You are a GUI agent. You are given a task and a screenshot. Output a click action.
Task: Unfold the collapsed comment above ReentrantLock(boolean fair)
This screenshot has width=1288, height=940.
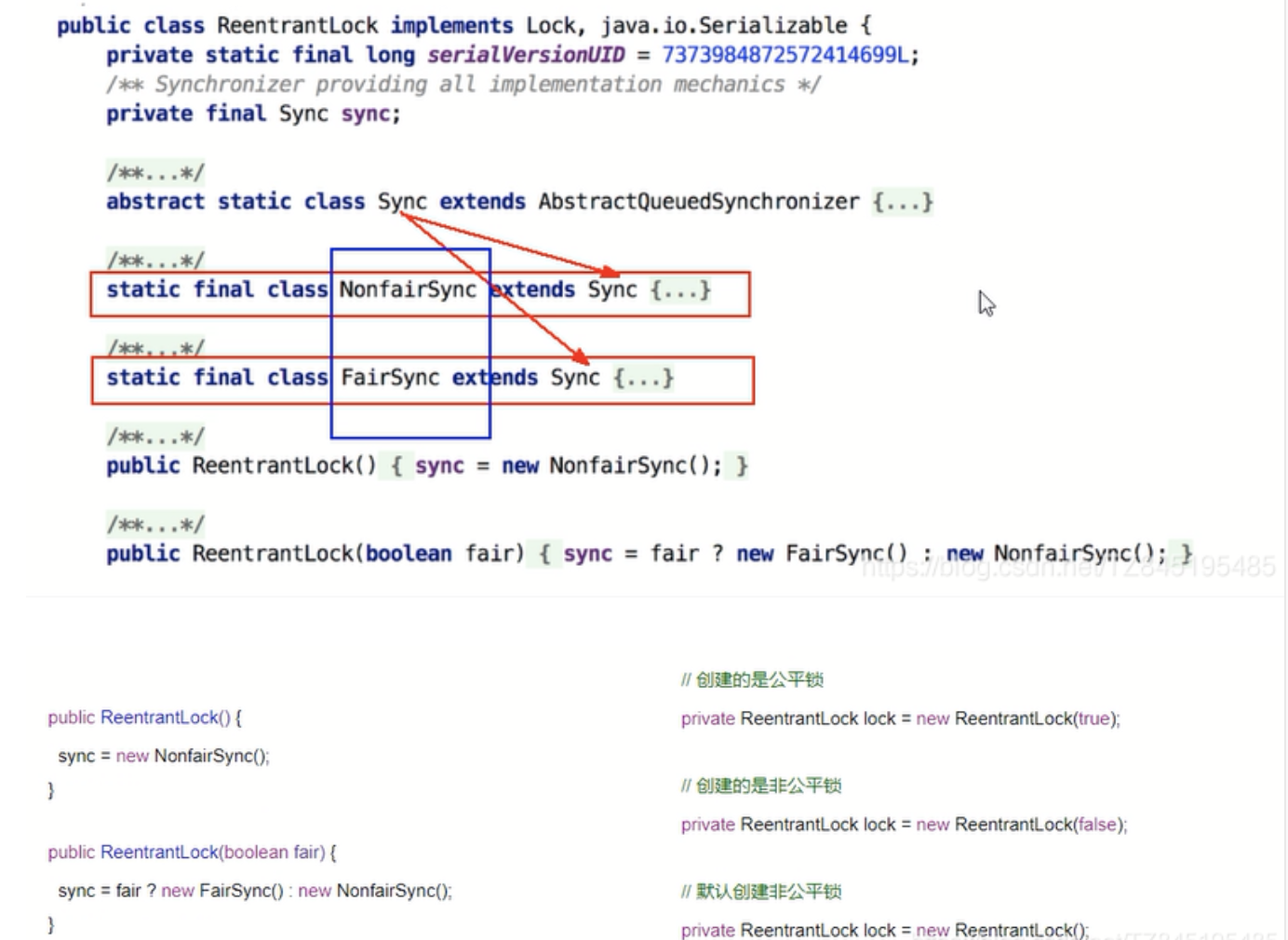tap(154, 525)
